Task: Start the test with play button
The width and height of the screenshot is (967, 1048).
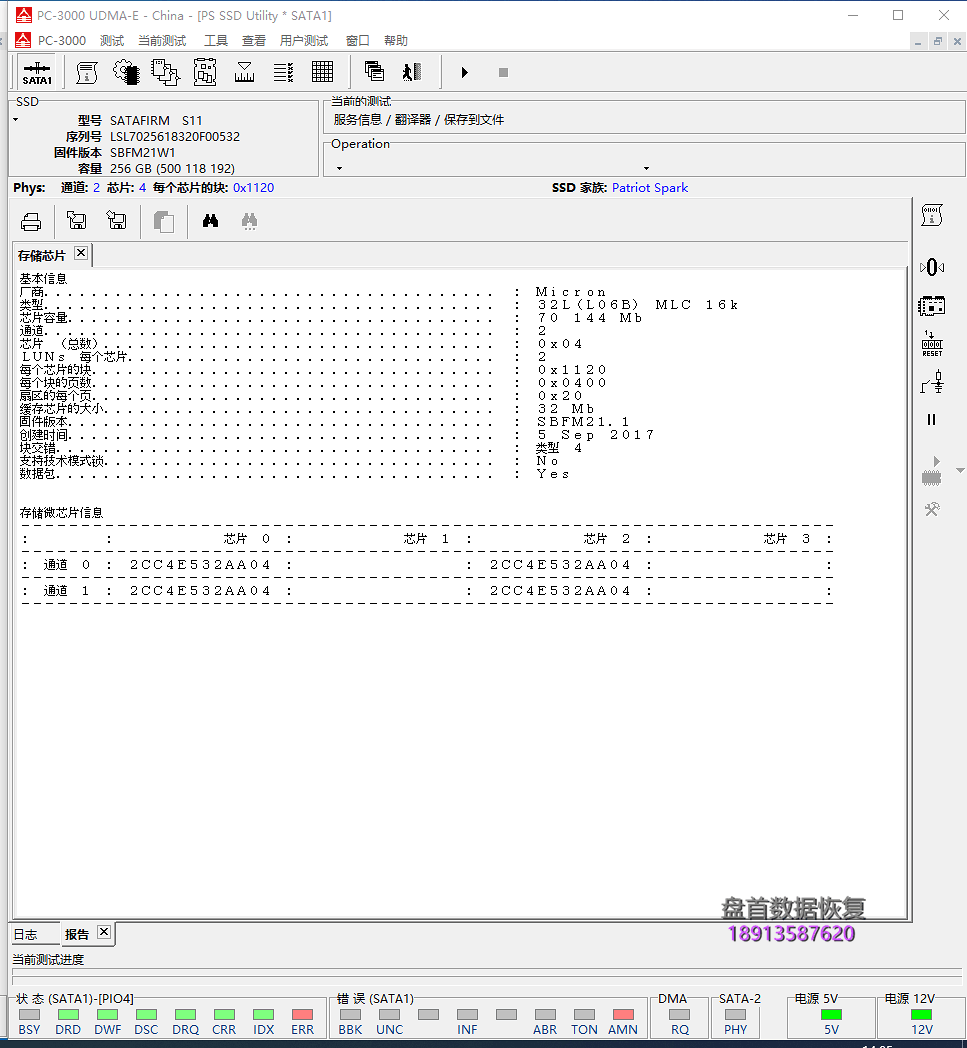Action: pyautogui.click(x=464, y=72)
